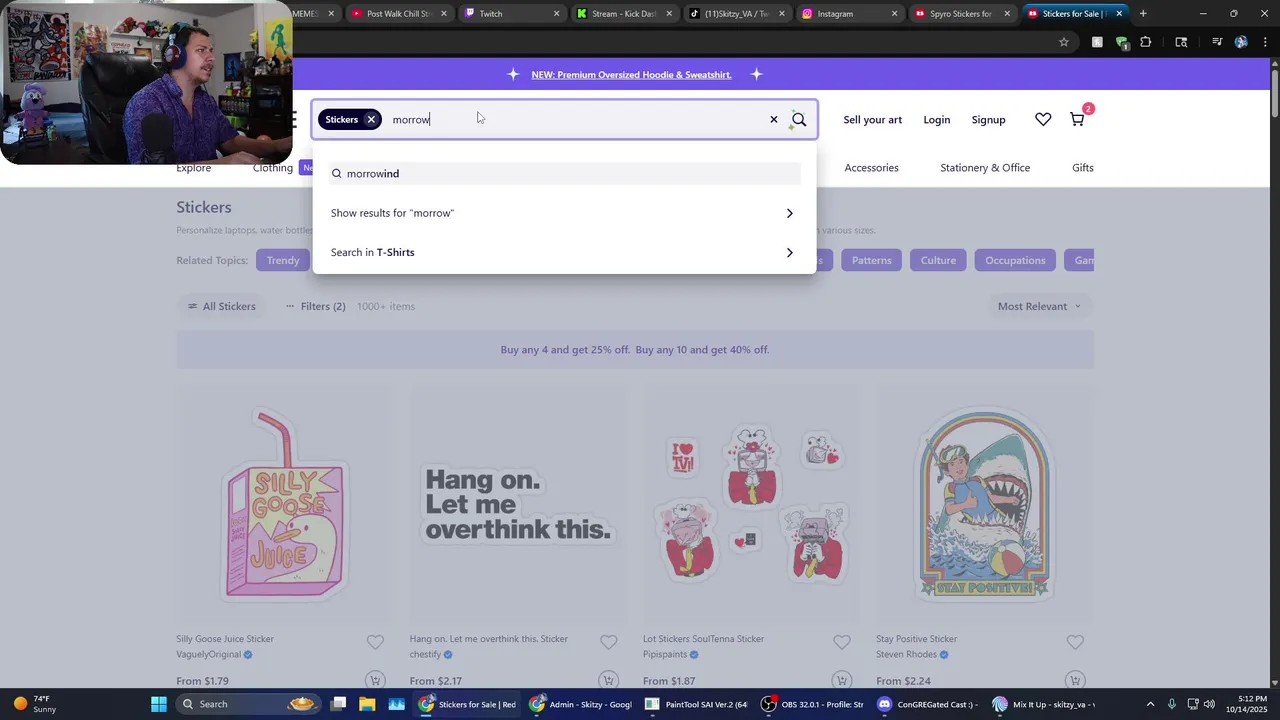Select the Occupations related topic chip
The width and height of the screenshot is (1280, 720).
coord(1015,260)
